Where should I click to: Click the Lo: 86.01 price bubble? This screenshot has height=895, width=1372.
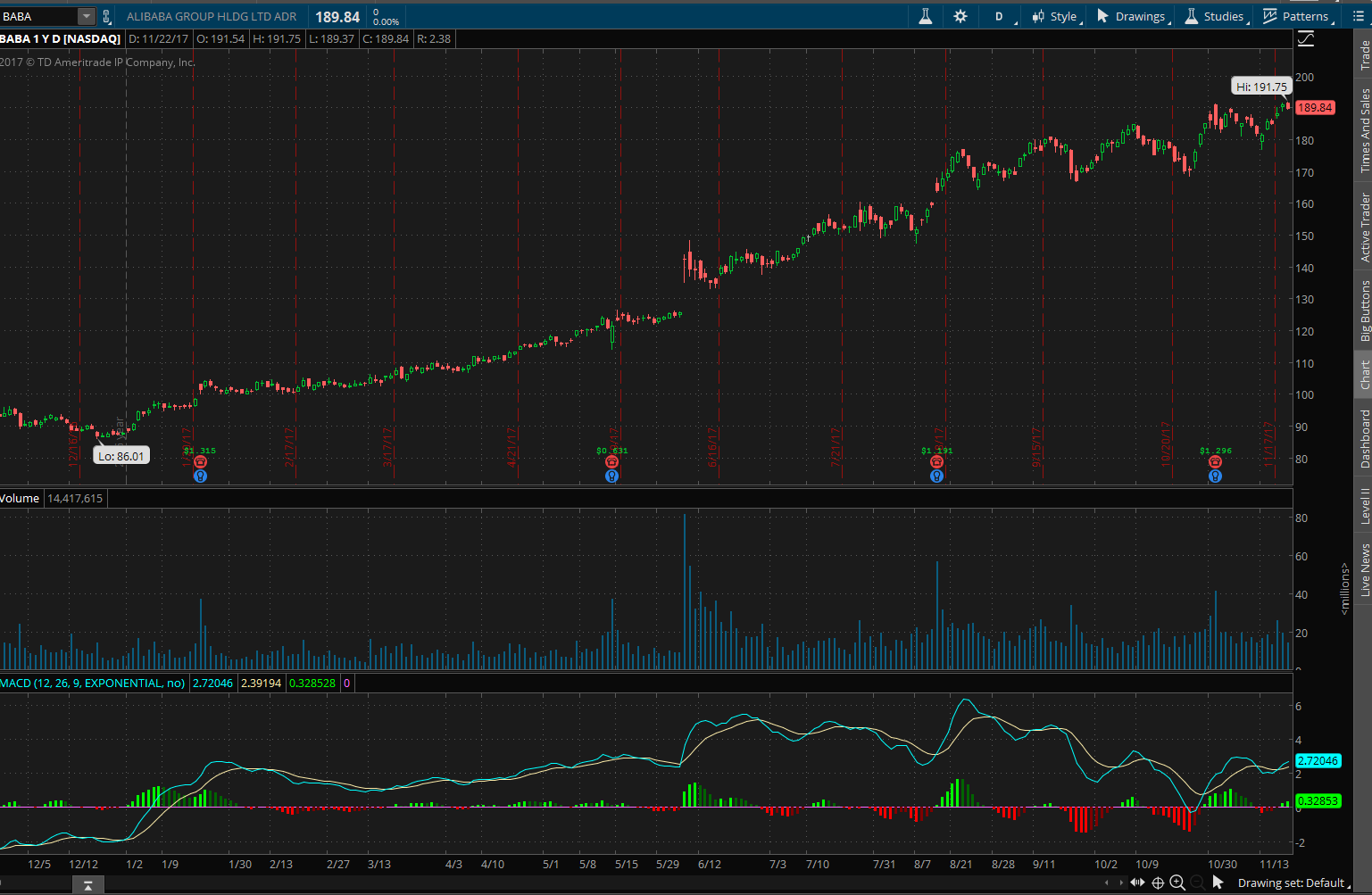point(121,456)
